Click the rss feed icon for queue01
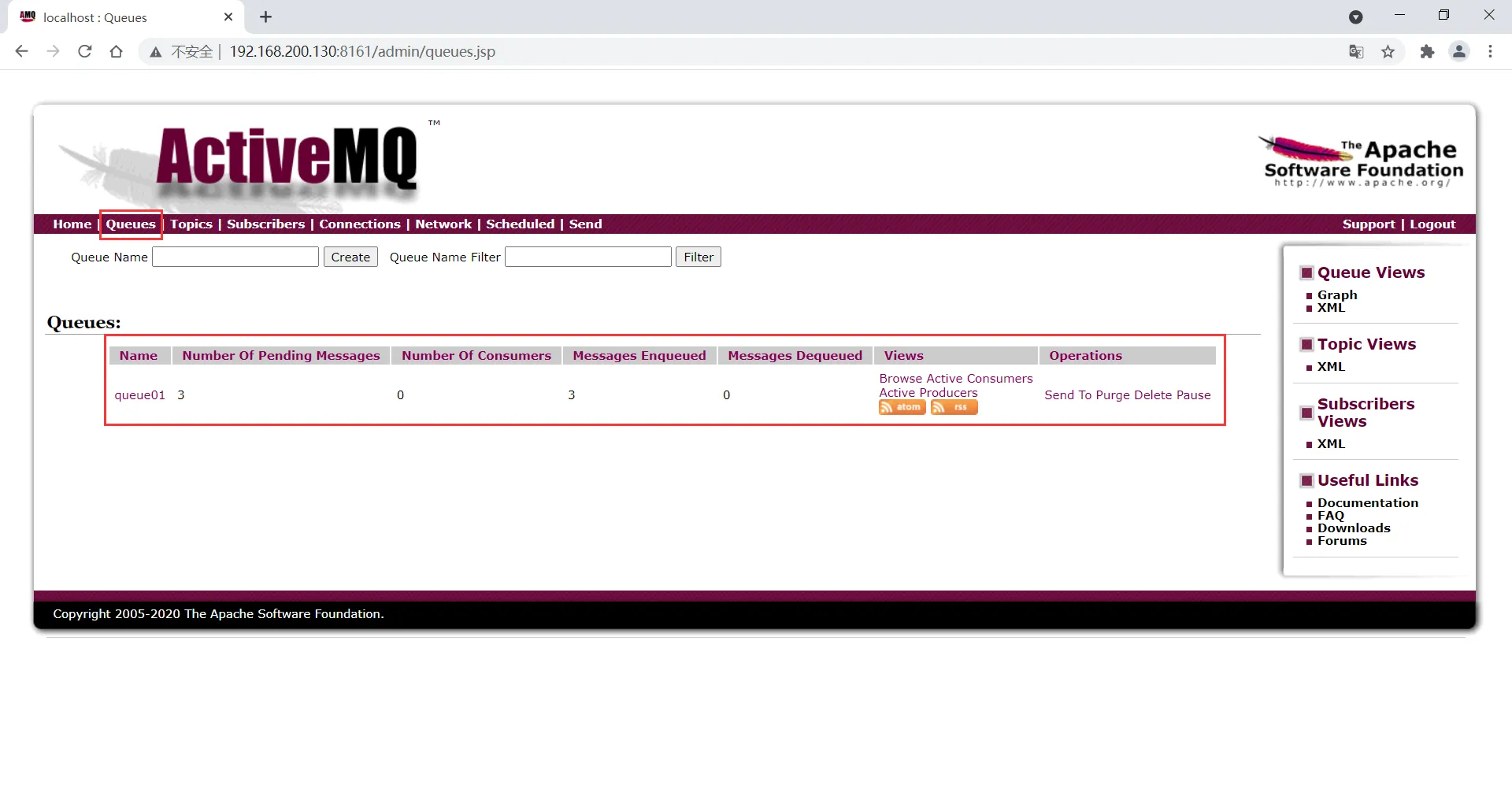This screenshot has width=1512, height=811. tap(954, 407)
